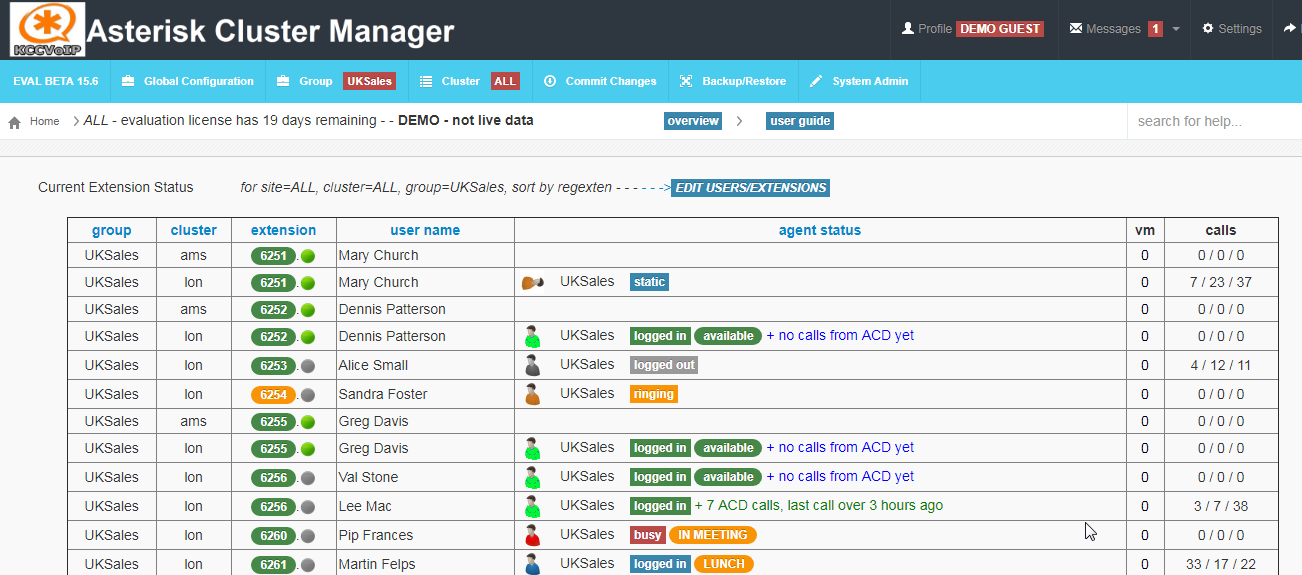Click the Backup/Restore icon
This screenshot has height=575, width=1302.
pos(685,81)
